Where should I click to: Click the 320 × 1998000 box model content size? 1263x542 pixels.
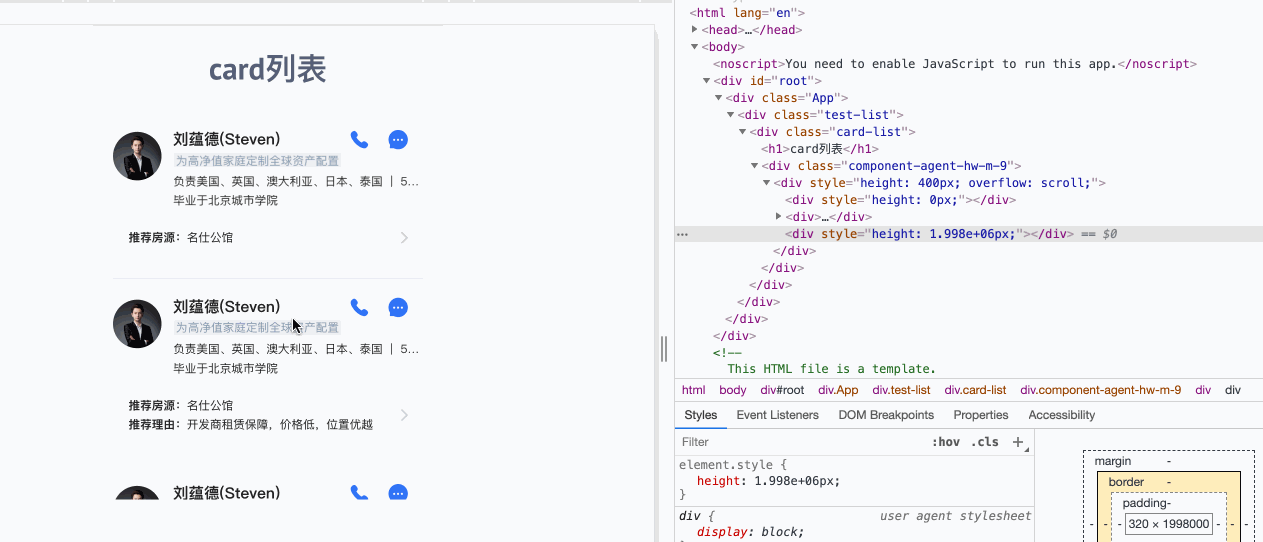click(x=1169, y=524)
